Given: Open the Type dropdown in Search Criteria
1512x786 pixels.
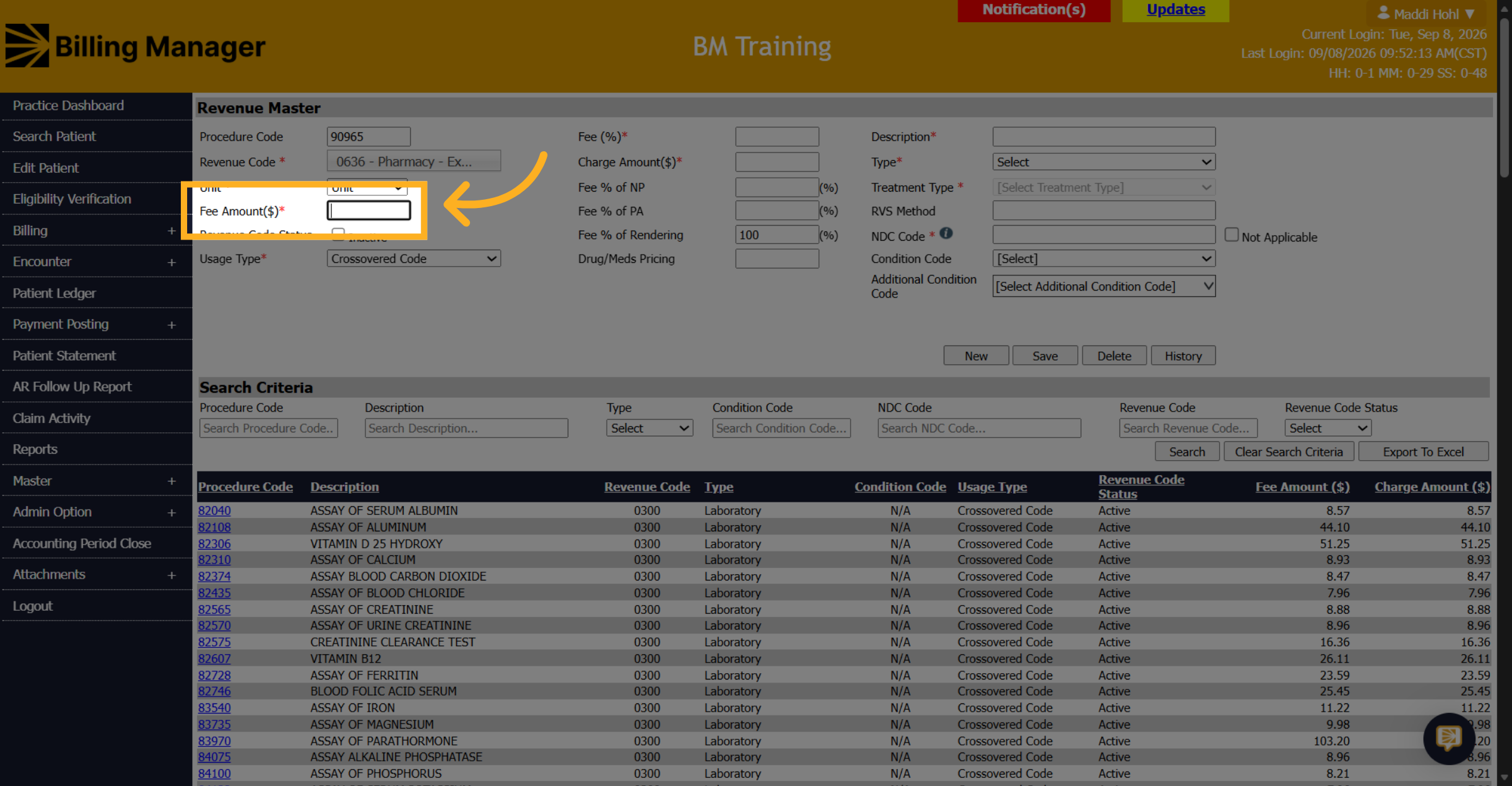Looking at the screenshot, I should (650, 428).
